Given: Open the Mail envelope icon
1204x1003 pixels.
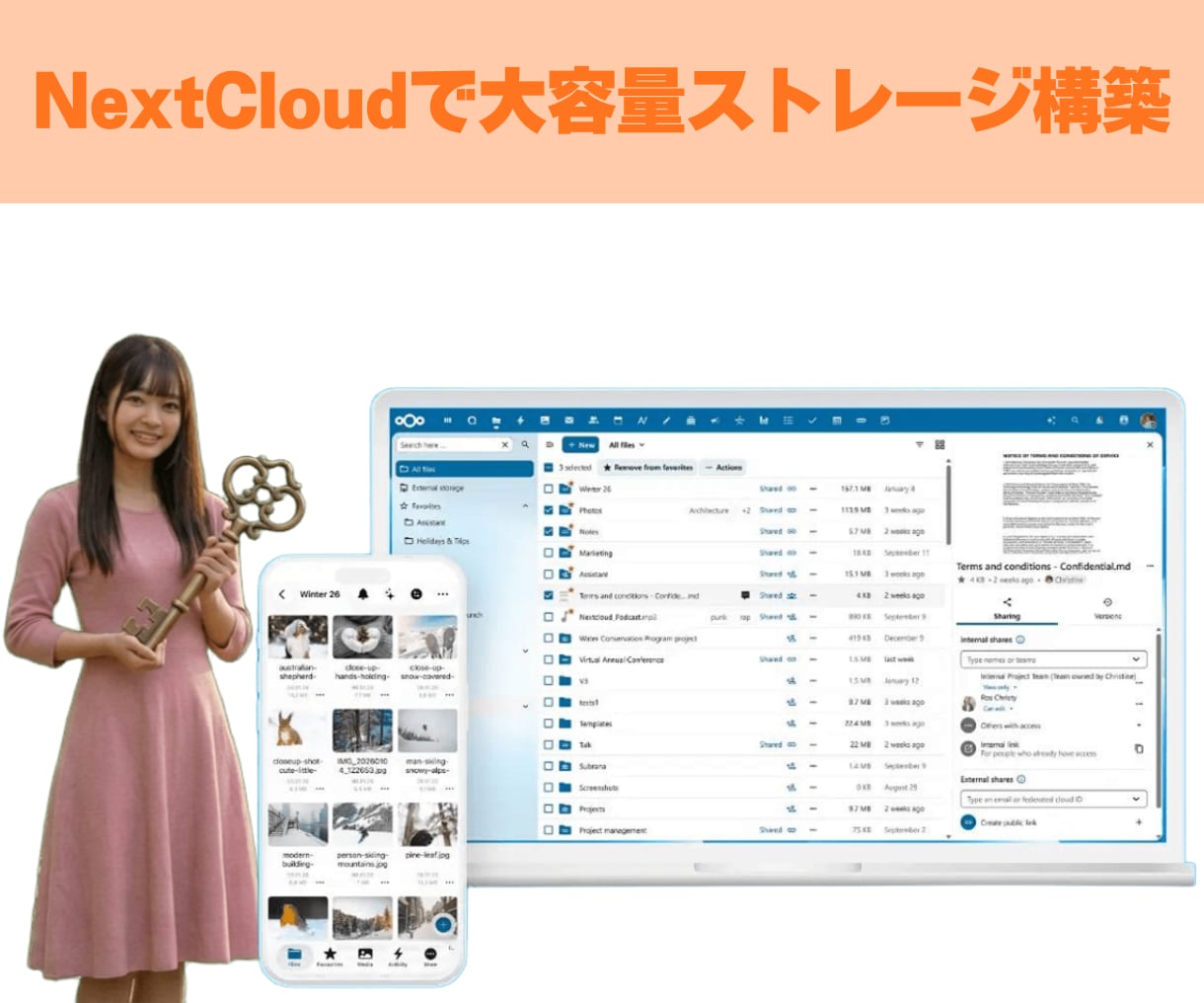Looking at the screenshot, I should coord(568,421).
